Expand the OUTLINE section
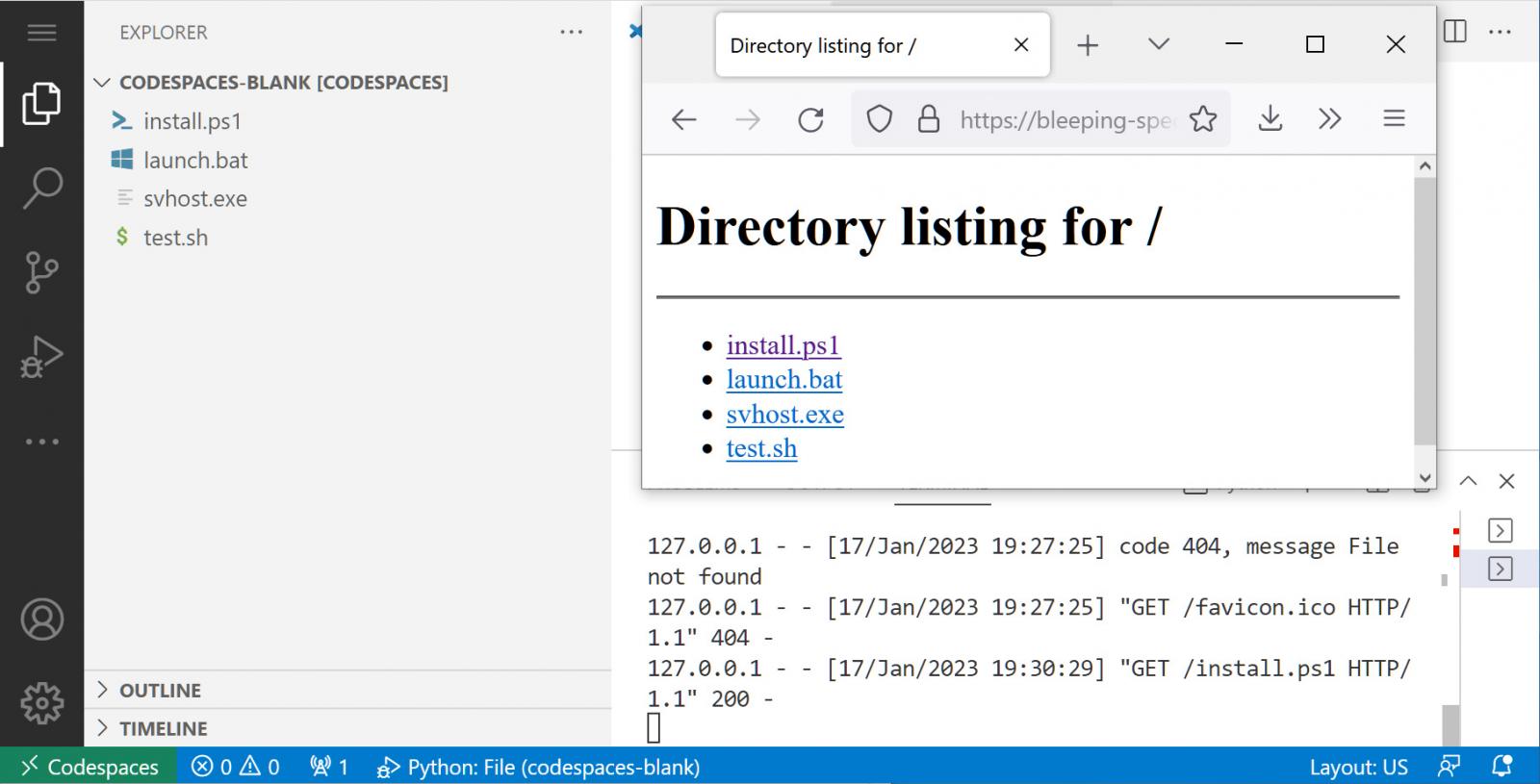Viewport: 1540px width, 784px height. click(160, 691)
